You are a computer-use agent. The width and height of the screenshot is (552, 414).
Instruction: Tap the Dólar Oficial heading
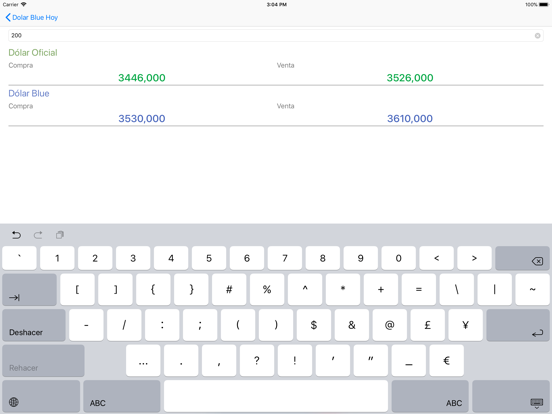(33, 52)
